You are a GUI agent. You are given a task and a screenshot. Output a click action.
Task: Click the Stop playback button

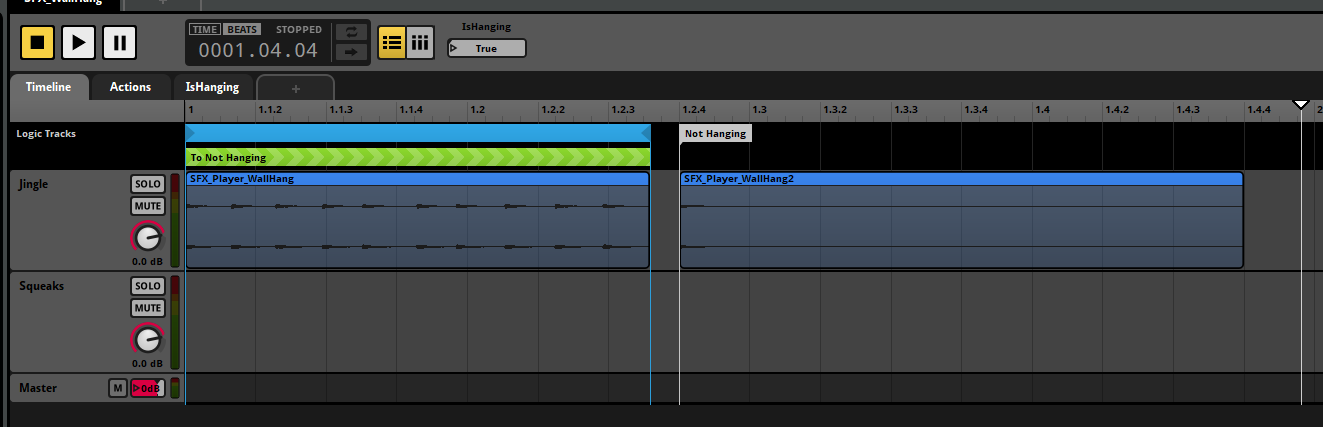click(x=38, y=42)
